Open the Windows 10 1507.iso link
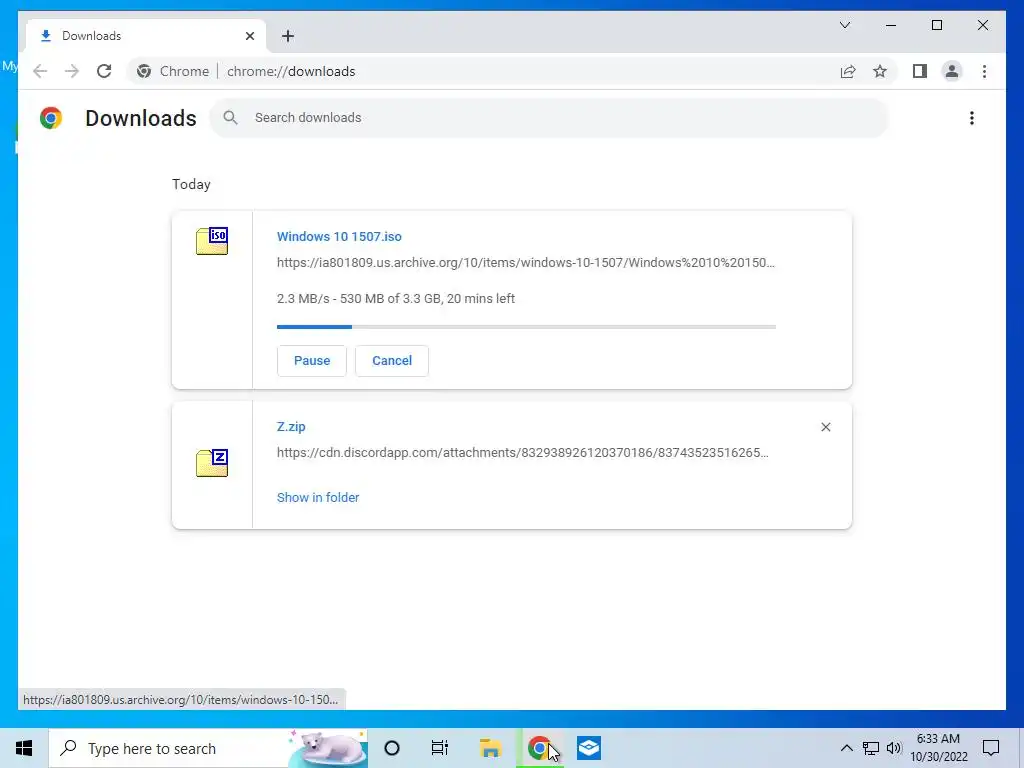Screen dimensions: 1024x768 [x=339, y=236]
